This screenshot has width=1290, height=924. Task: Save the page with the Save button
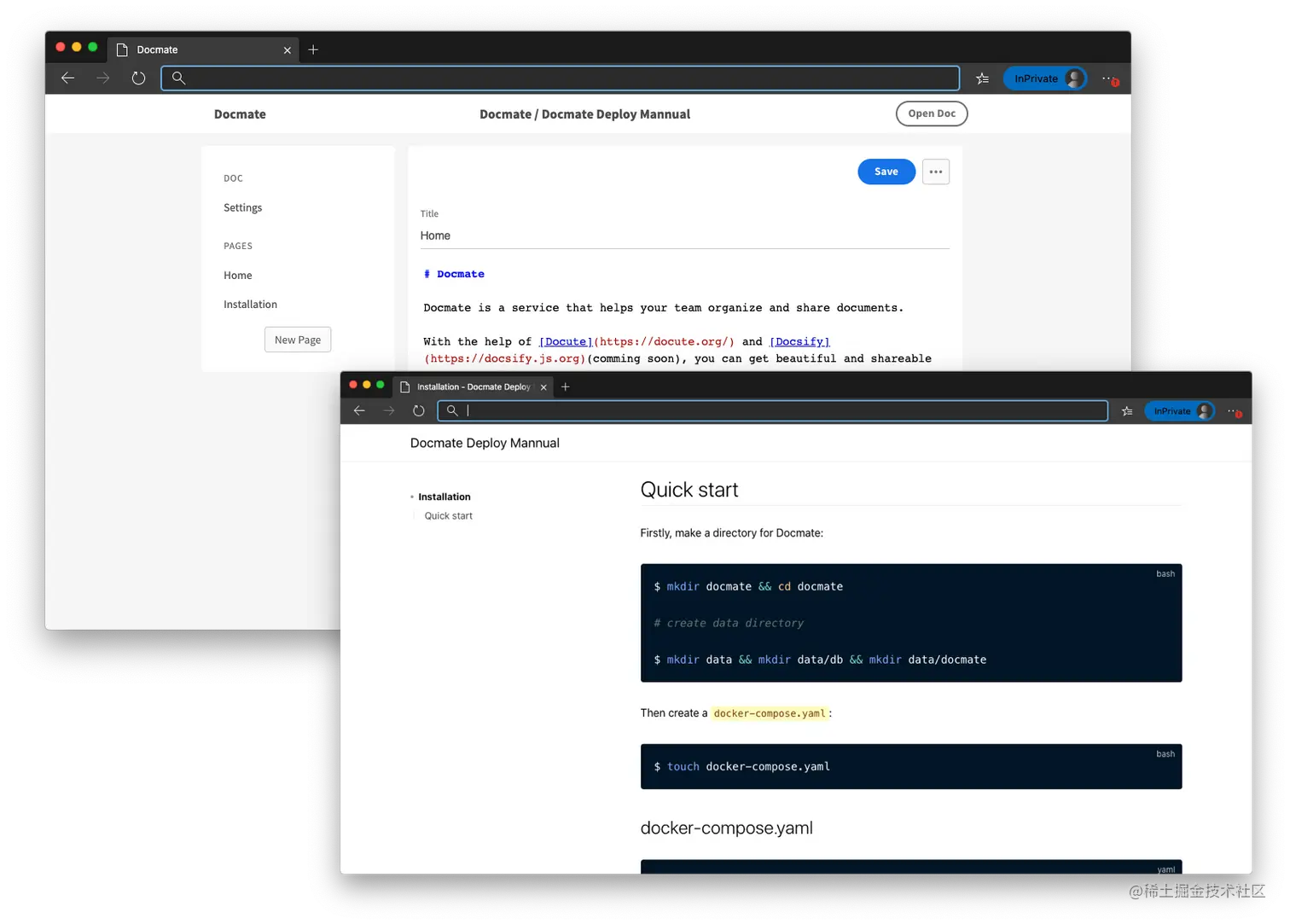pyautogui.click(x=886, y=171)
